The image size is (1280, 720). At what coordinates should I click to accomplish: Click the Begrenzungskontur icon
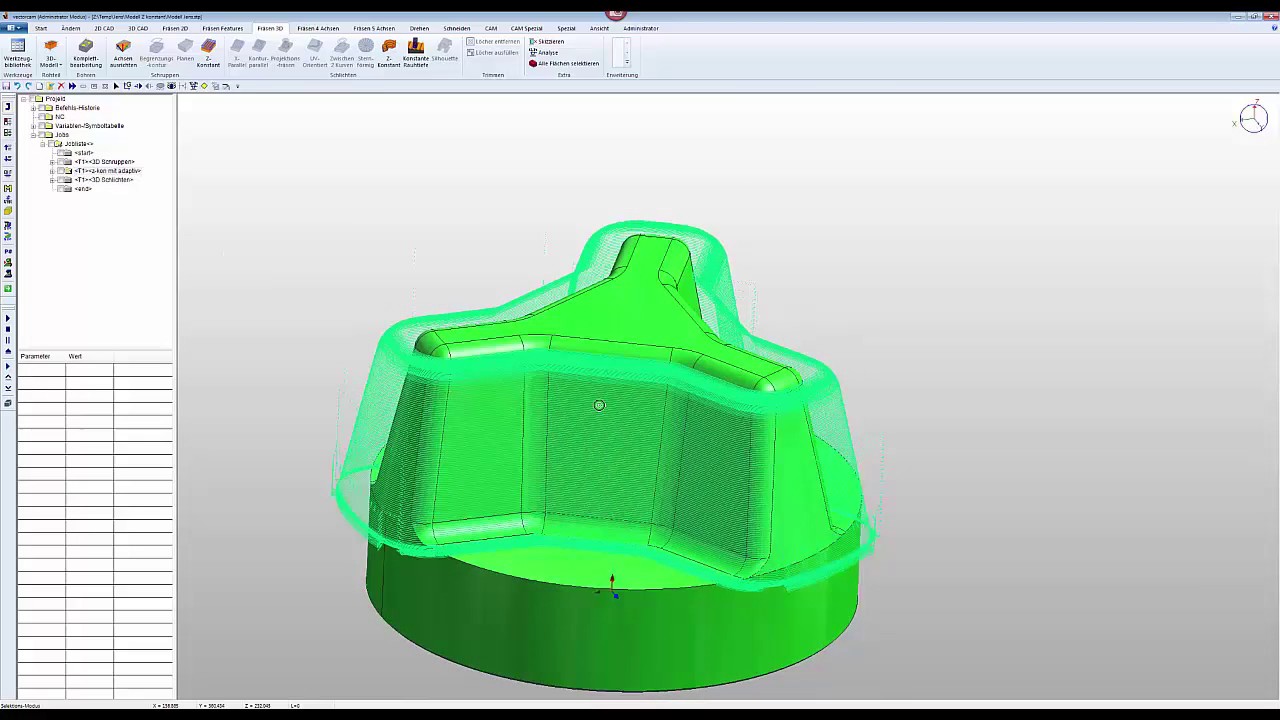tap(156, 52)
